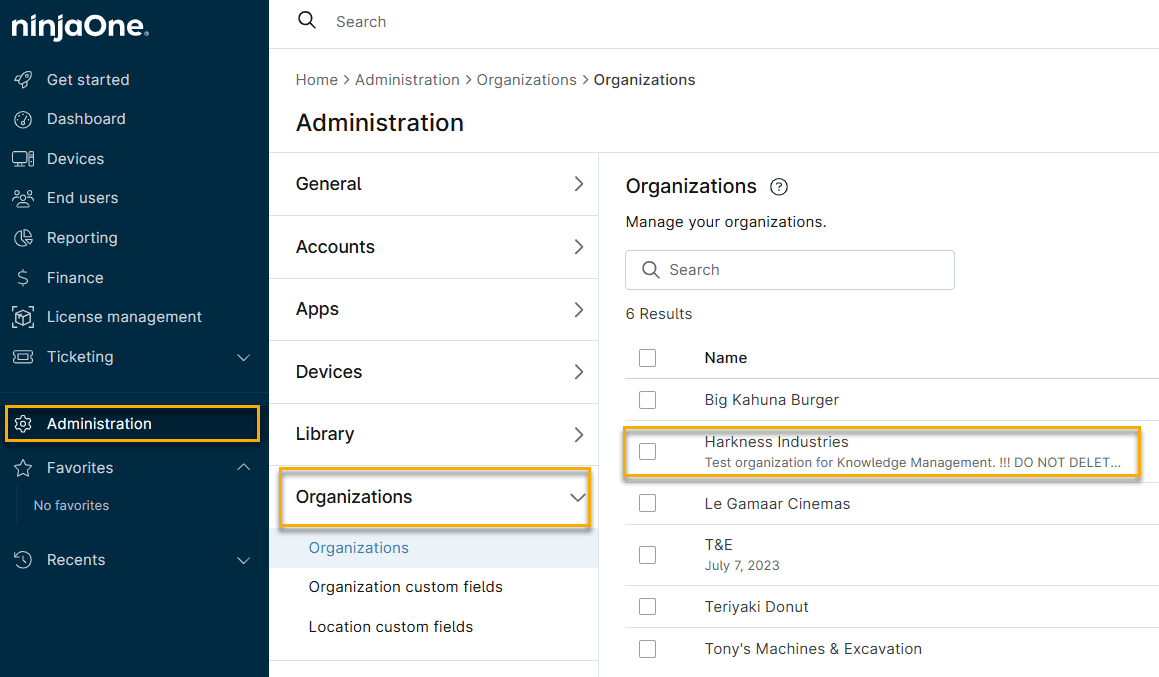Click the help question mark beside Organizations
1159x677 pixels.
(779, 187)
